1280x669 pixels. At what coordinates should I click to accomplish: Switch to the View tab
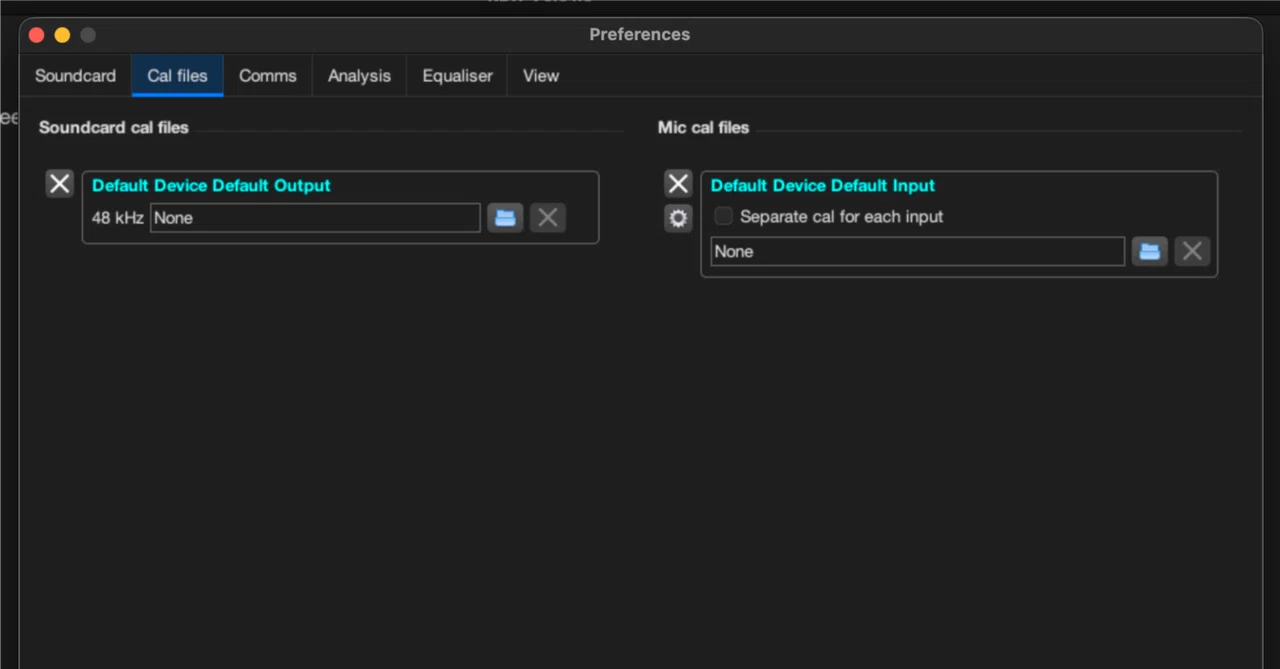[x=541, y=76]
